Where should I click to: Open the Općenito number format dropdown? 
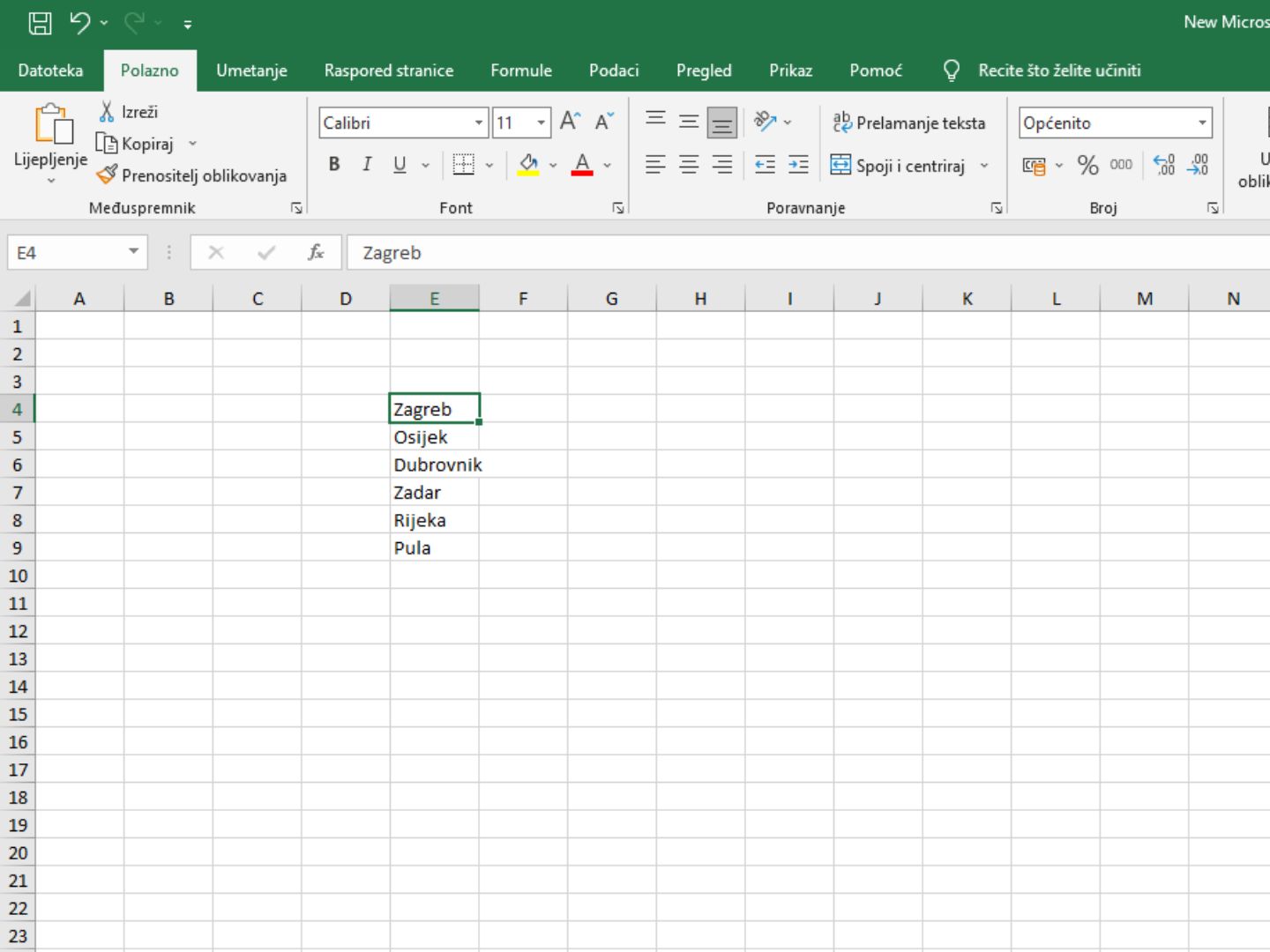[x=1203, y=123]
